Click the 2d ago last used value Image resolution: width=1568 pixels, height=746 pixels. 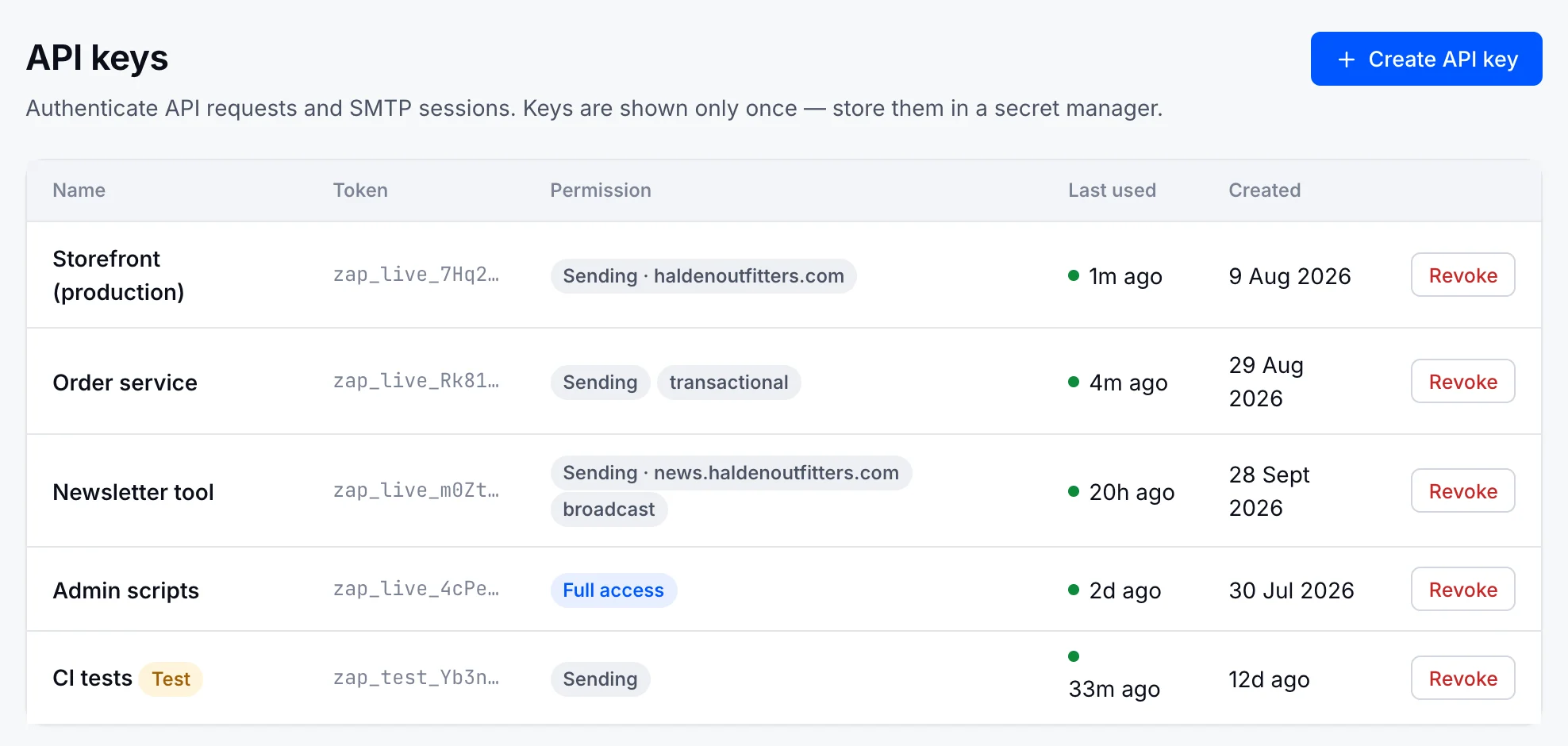[x=1124, y=590]
